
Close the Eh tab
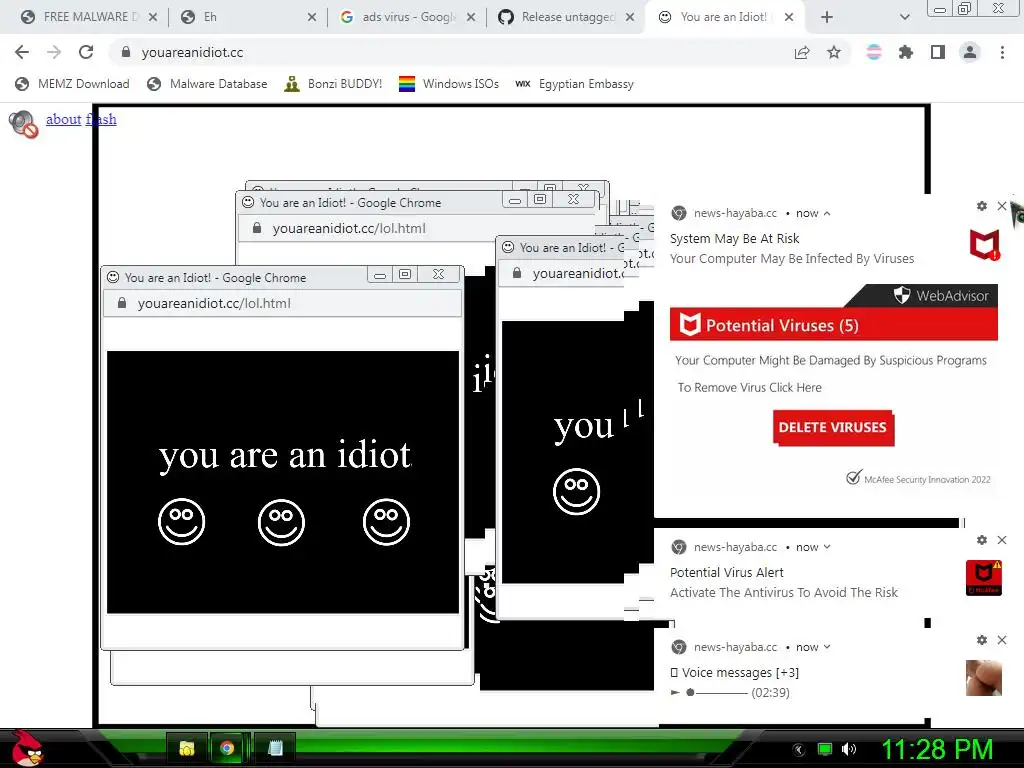312,17
